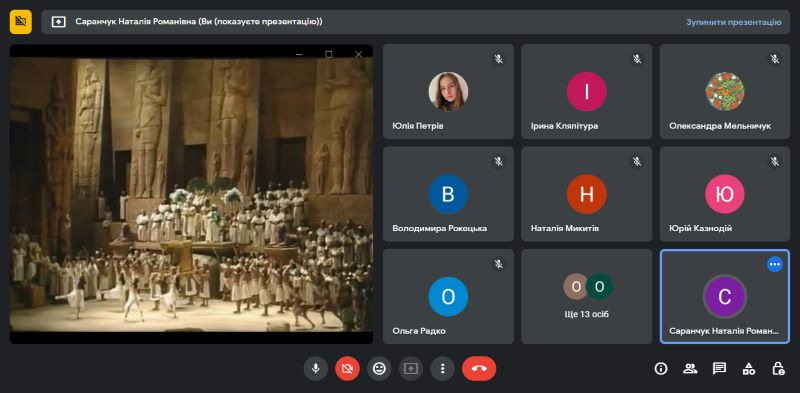Open host controls lock icon

tap(778, 369)
